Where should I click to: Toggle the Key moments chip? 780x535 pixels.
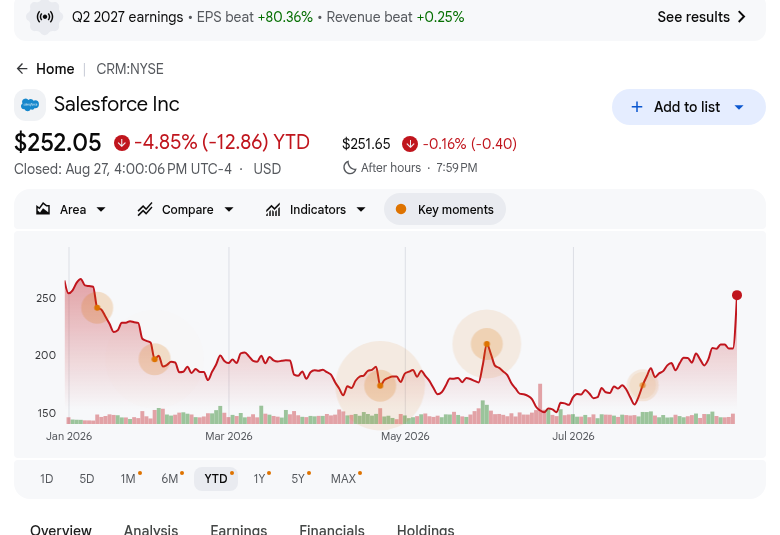click(445, 210)
